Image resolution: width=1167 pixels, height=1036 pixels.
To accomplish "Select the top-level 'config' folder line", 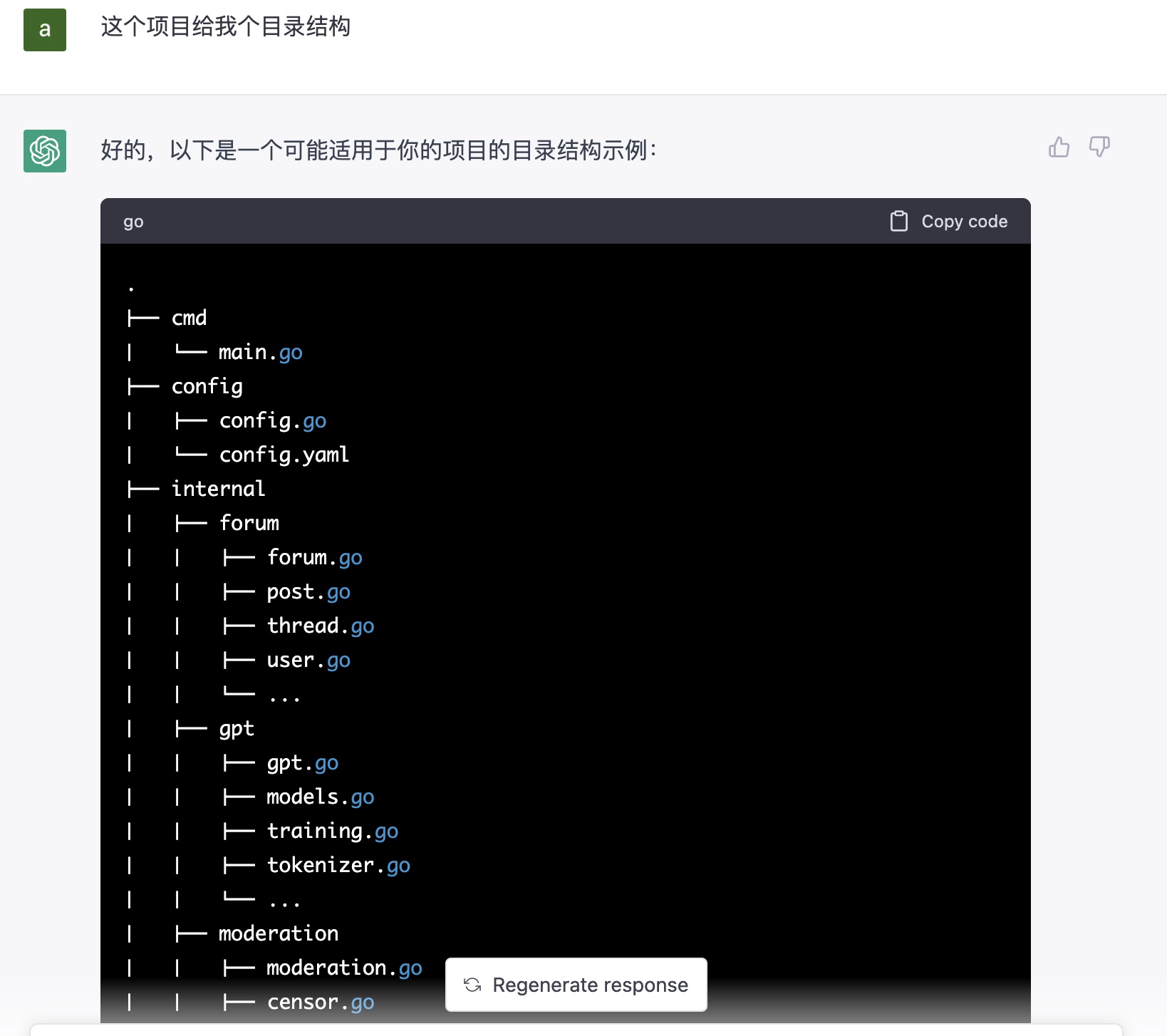I will click(207, 386).
